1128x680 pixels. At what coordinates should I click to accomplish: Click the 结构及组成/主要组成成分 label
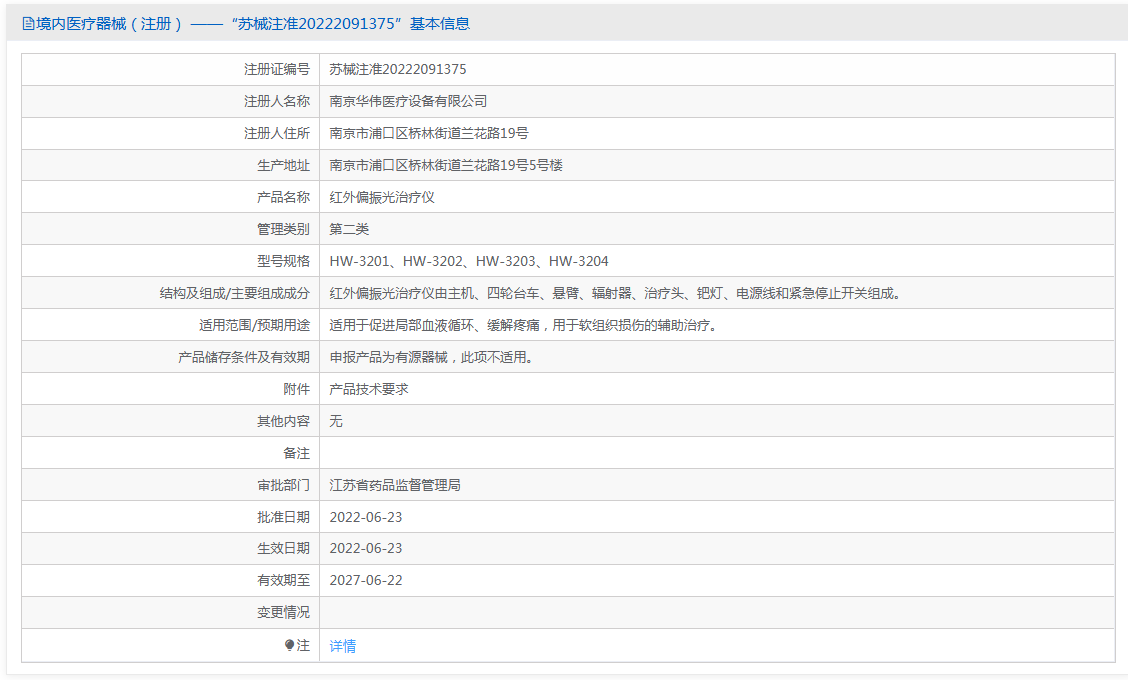(235, 294)
